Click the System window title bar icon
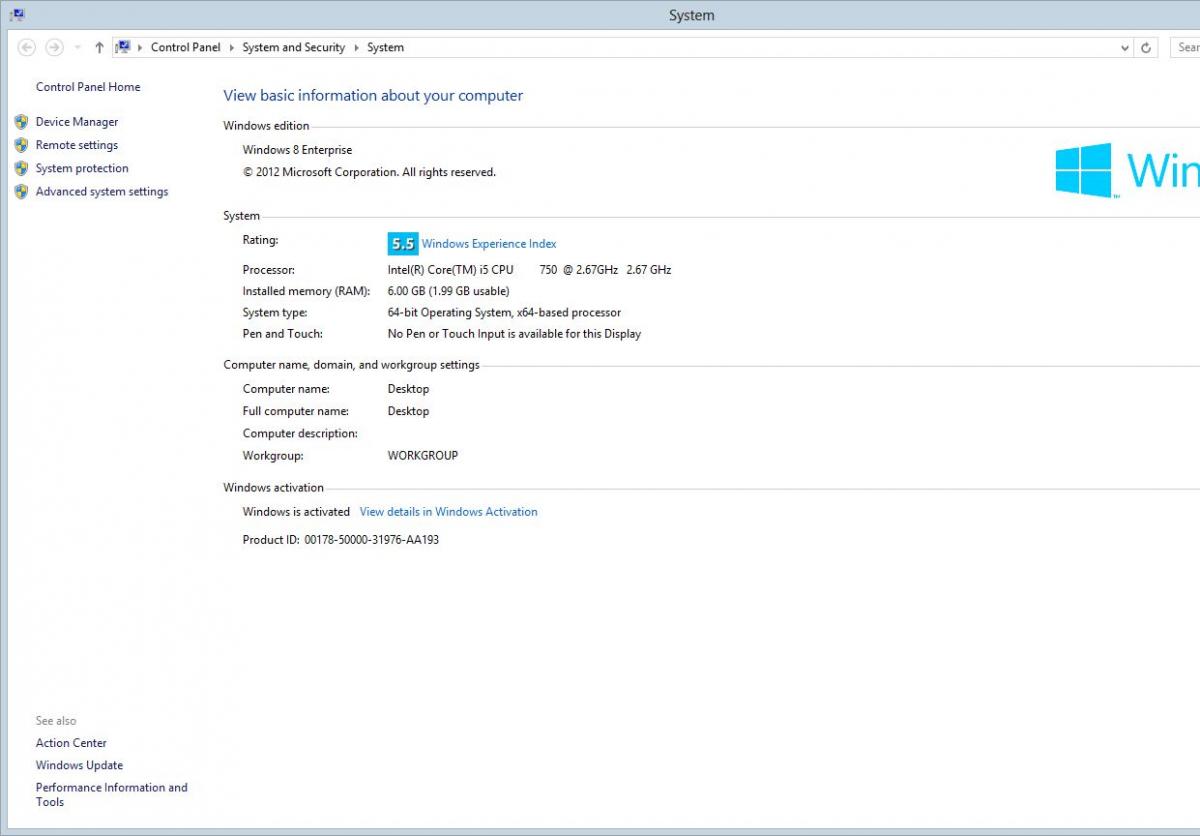 coord(17,15)
